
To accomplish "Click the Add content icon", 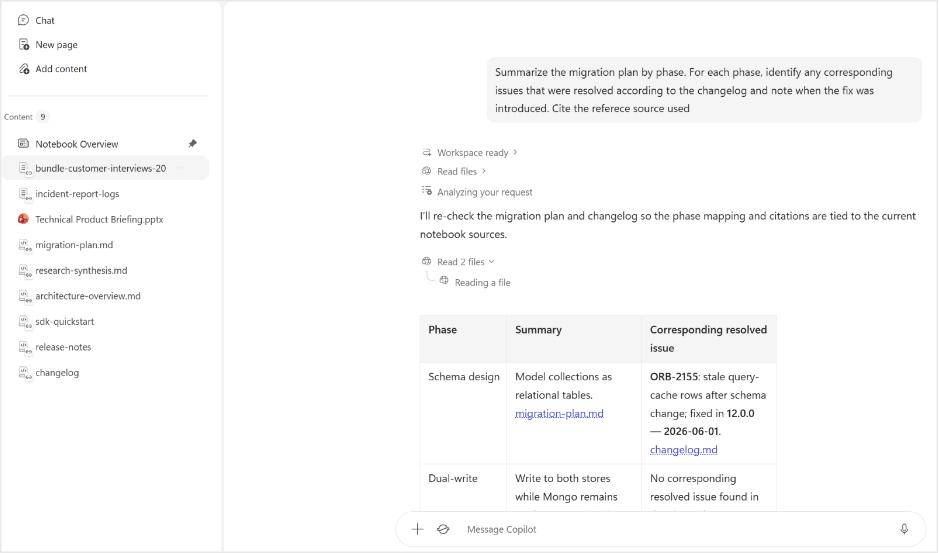I will tap(23, 69).
